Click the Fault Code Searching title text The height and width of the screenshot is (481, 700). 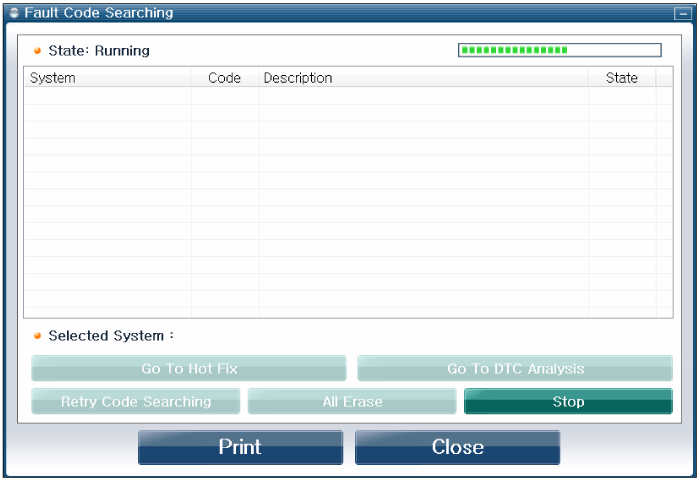click(99, 13)
